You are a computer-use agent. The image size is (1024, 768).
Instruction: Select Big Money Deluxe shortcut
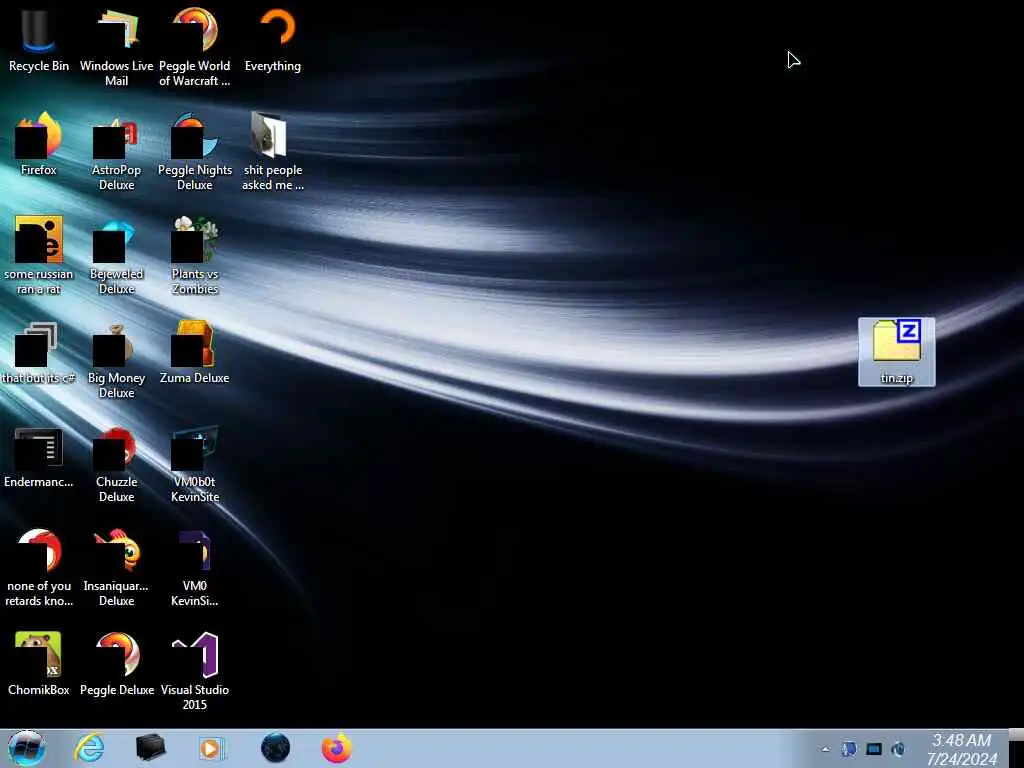[x=116, y=359]
